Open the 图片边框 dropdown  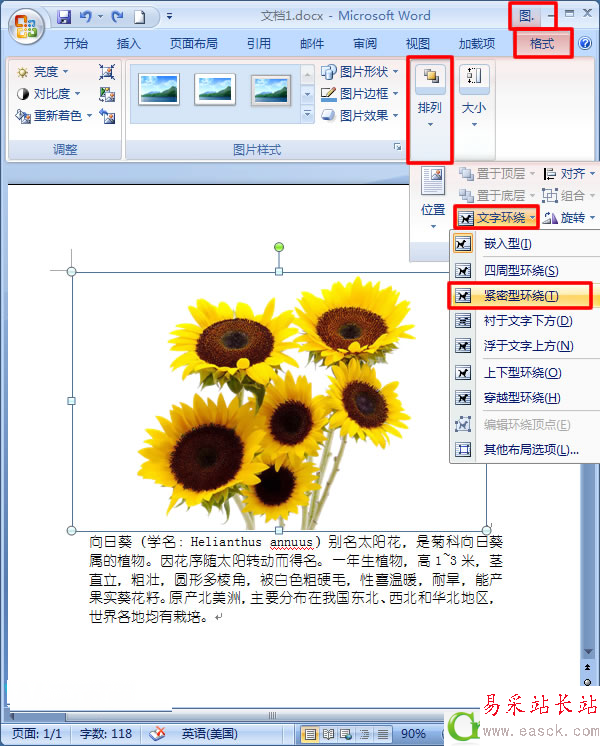pyautogui.click(x=360, y=94)
